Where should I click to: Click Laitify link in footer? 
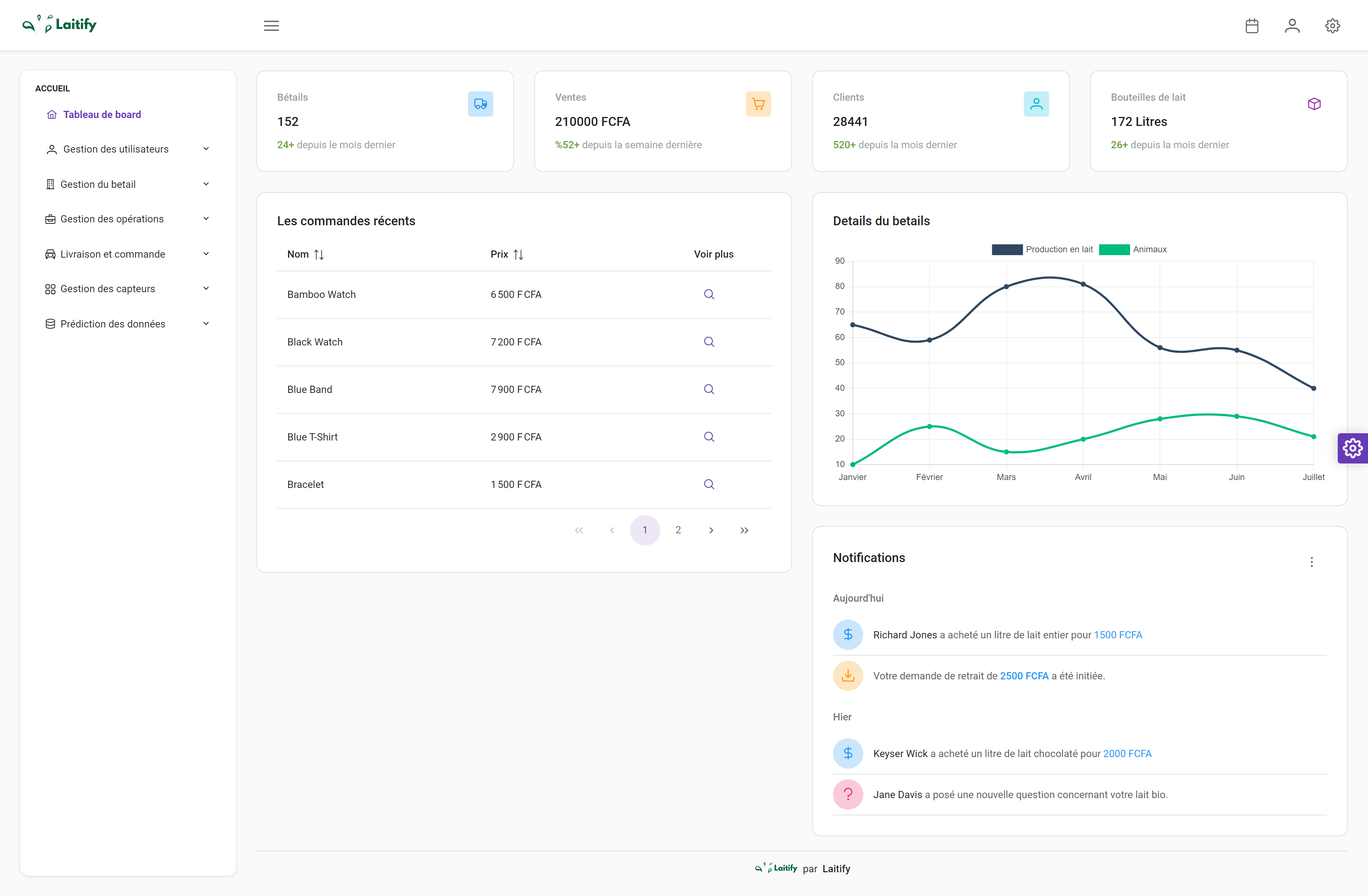[836, 869]
